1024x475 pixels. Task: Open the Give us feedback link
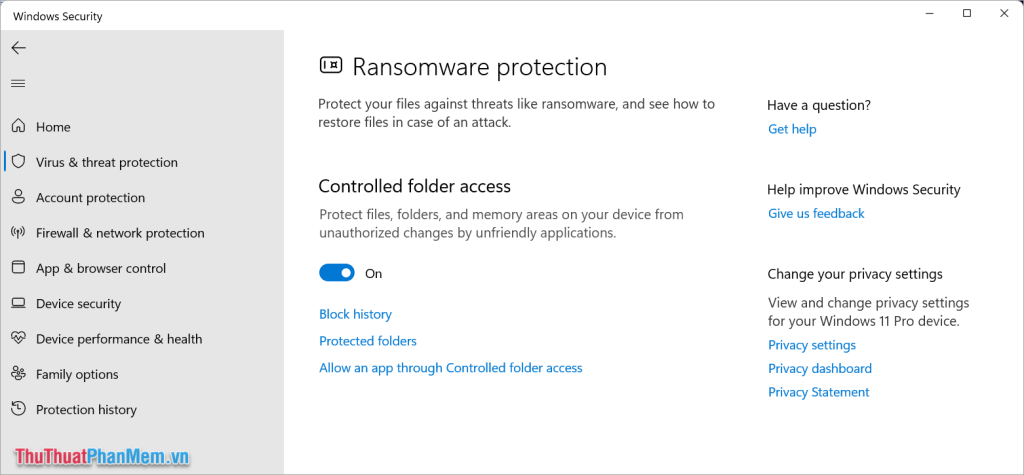click(816, 214)
